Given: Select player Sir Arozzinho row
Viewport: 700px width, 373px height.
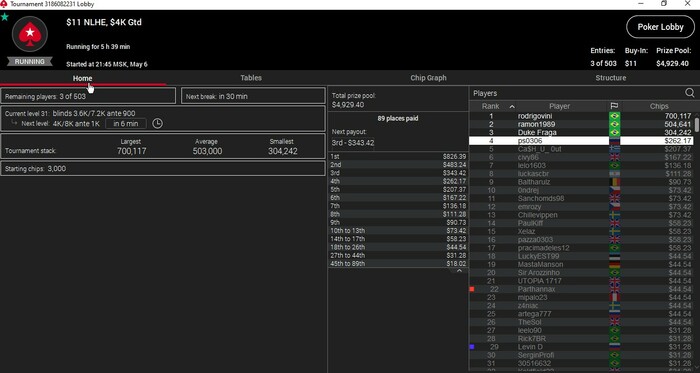Looking at the screenshot, I should pos(580,273).
